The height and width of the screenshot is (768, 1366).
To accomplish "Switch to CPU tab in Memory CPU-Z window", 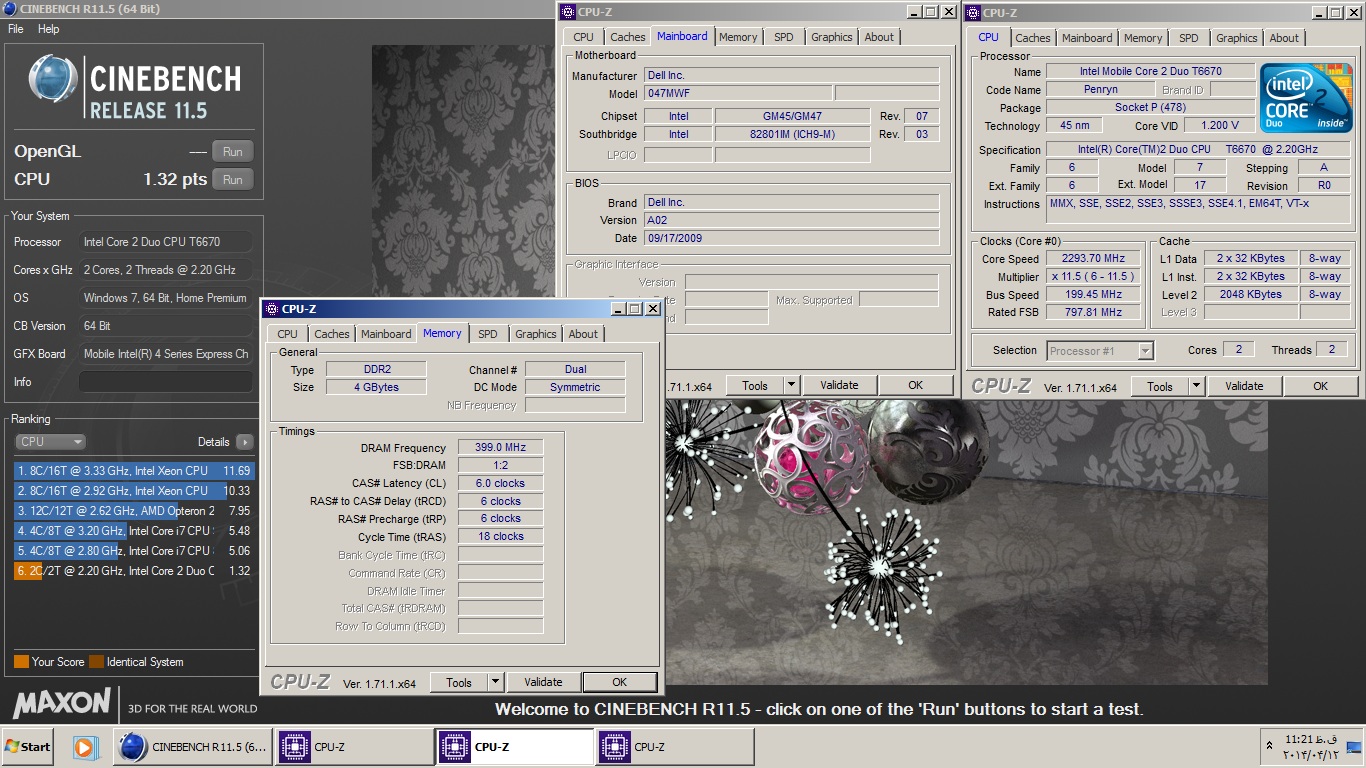I will 287,334.
